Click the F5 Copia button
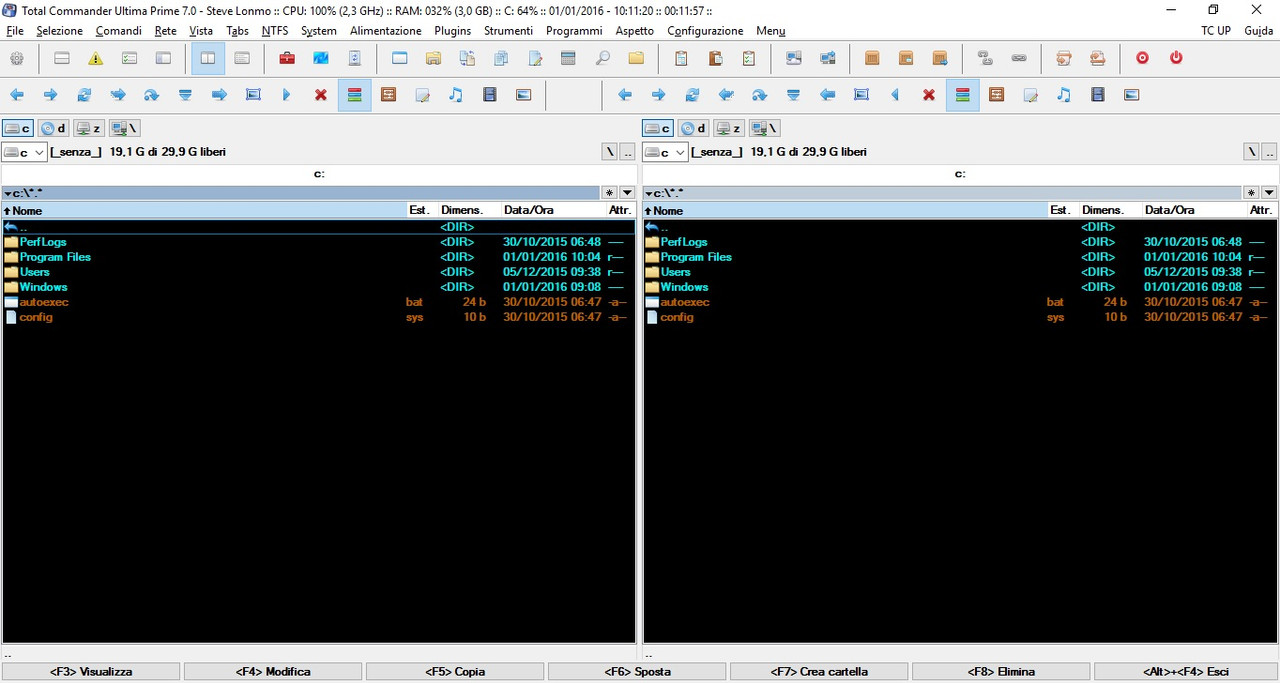 pyautogui.click(x=455, y=672)
